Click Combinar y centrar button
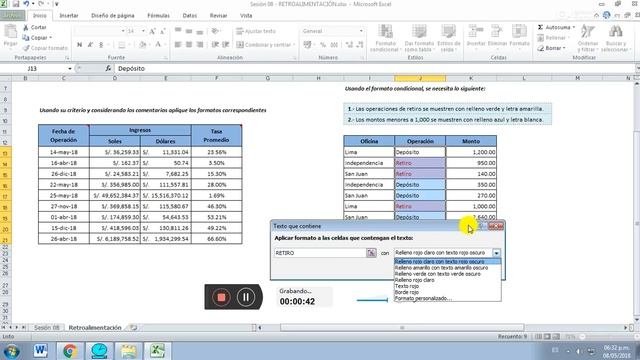The image size is (640, 360). click(265, 44)
